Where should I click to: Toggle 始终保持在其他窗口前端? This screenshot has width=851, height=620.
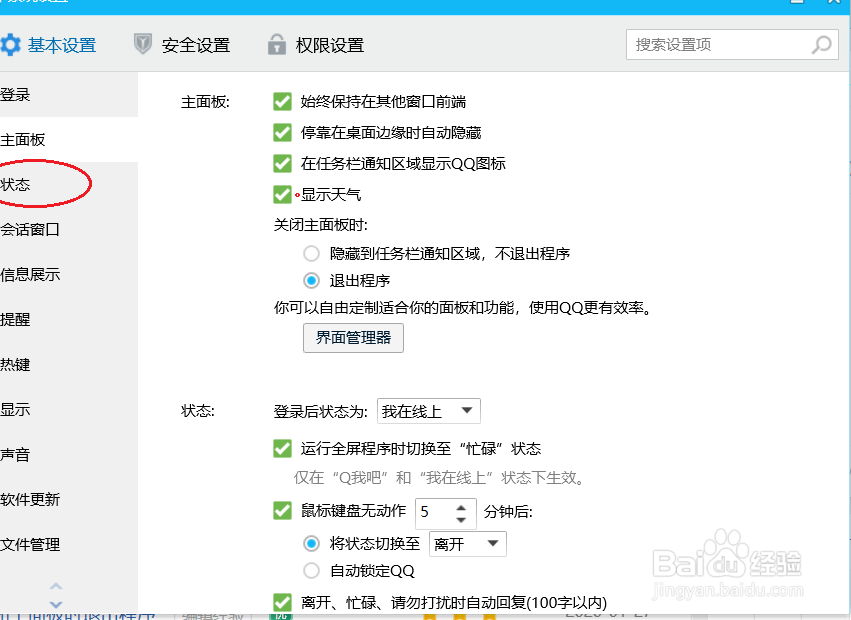[x=281, y=101]
